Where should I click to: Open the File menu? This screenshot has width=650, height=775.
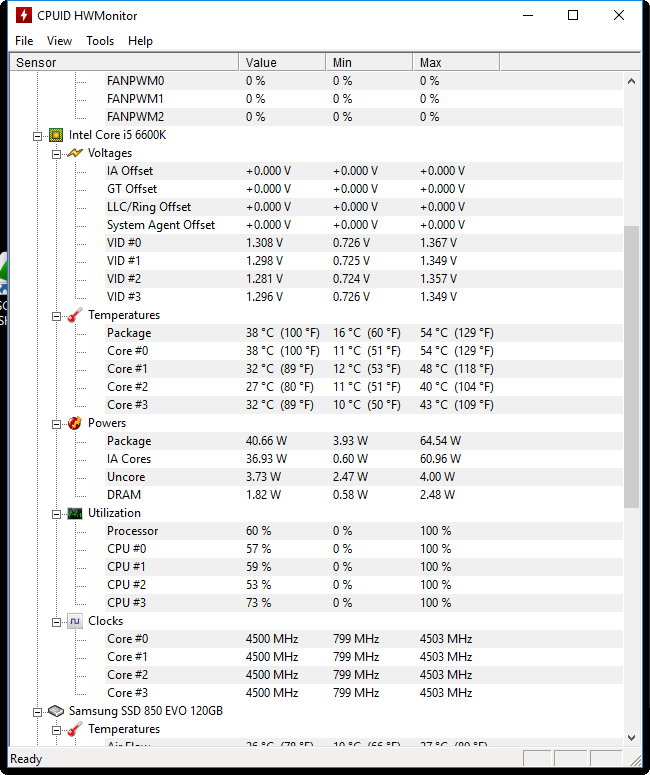pyautogui.click(x=24, y=41)
